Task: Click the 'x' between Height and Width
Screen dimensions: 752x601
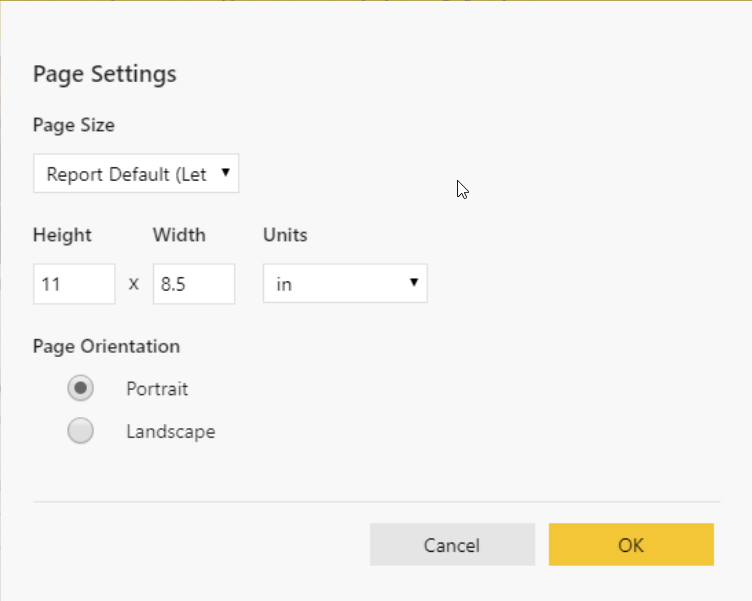Action: coord(134,284)
